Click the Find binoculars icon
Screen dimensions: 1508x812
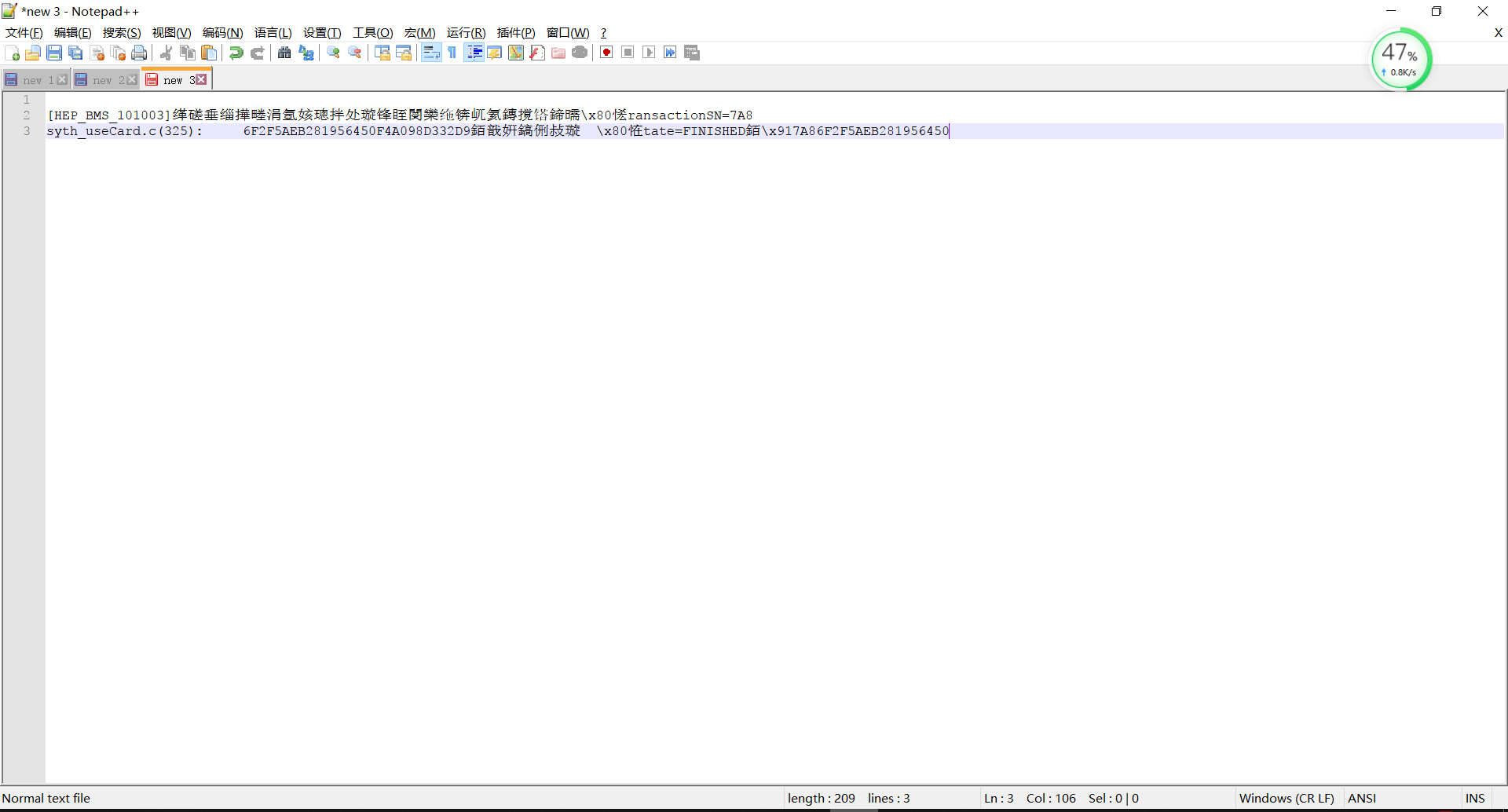point(284,53)
